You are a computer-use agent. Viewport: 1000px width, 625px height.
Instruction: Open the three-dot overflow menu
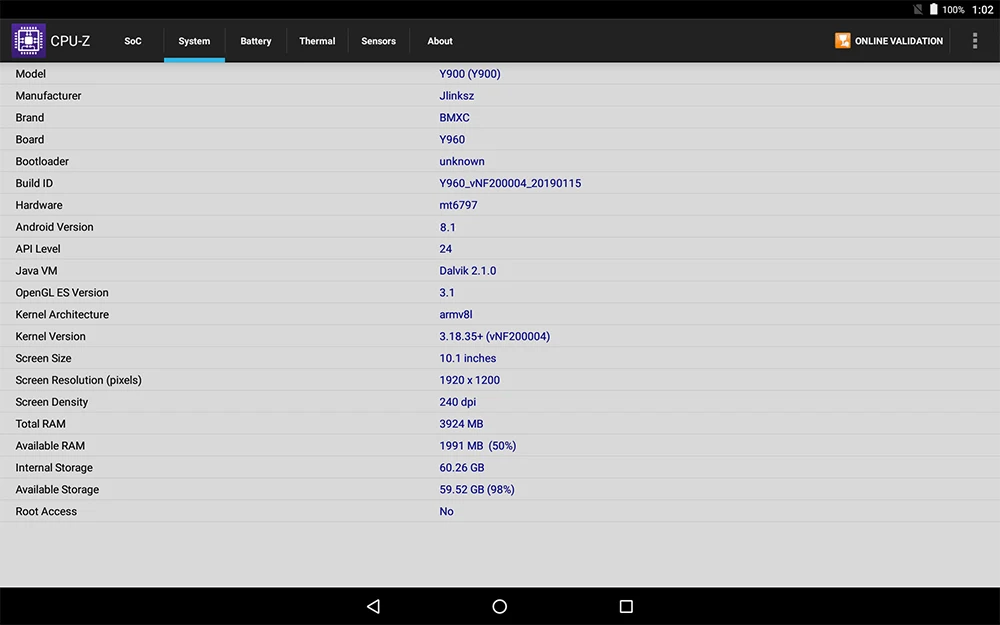click(974, 40)
